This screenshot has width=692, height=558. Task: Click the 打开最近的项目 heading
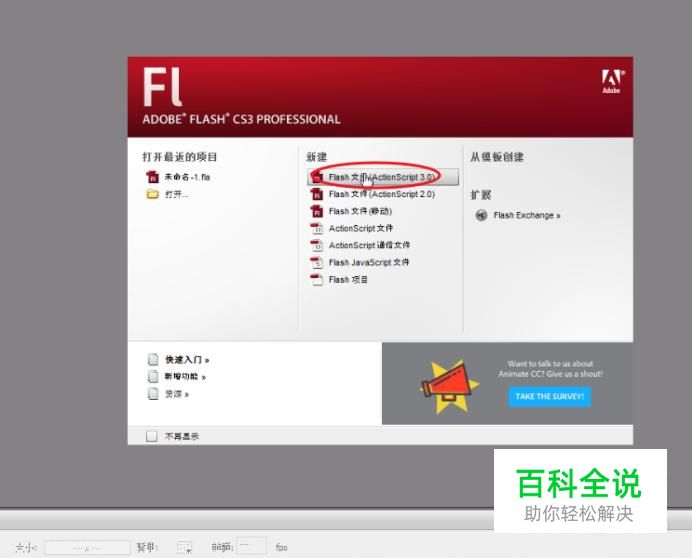click(180, 157)
